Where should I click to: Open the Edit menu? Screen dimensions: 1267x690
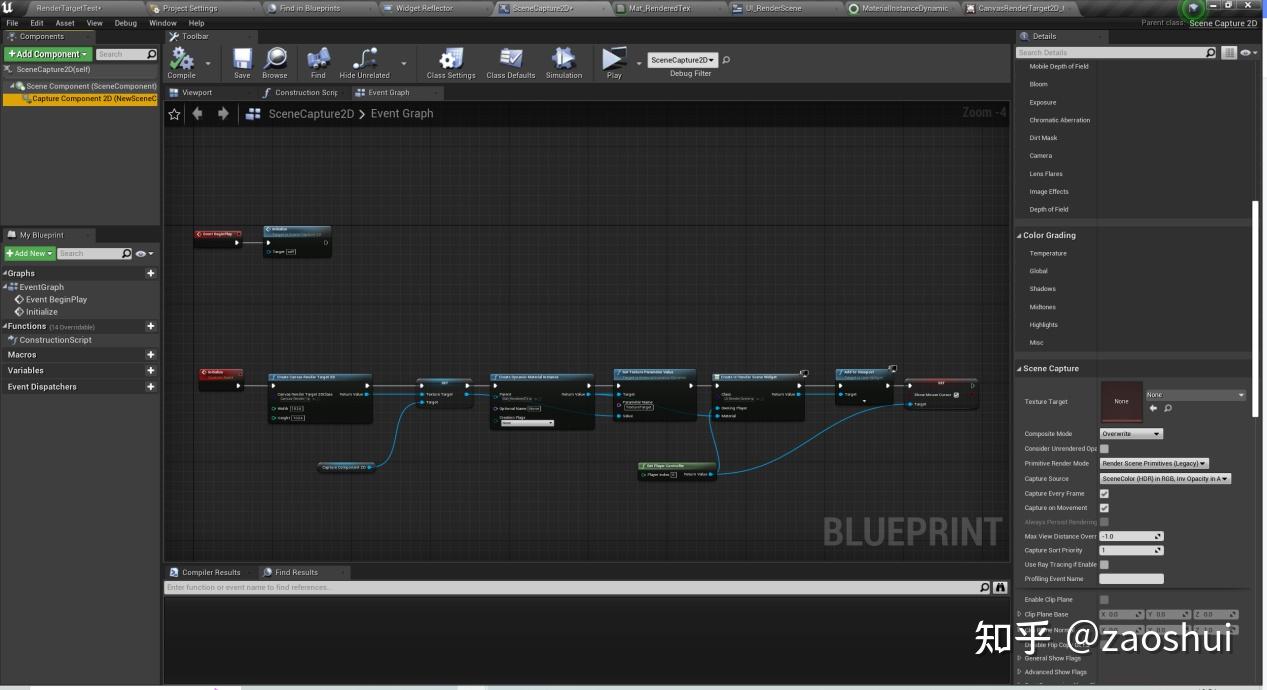[36, 22]
